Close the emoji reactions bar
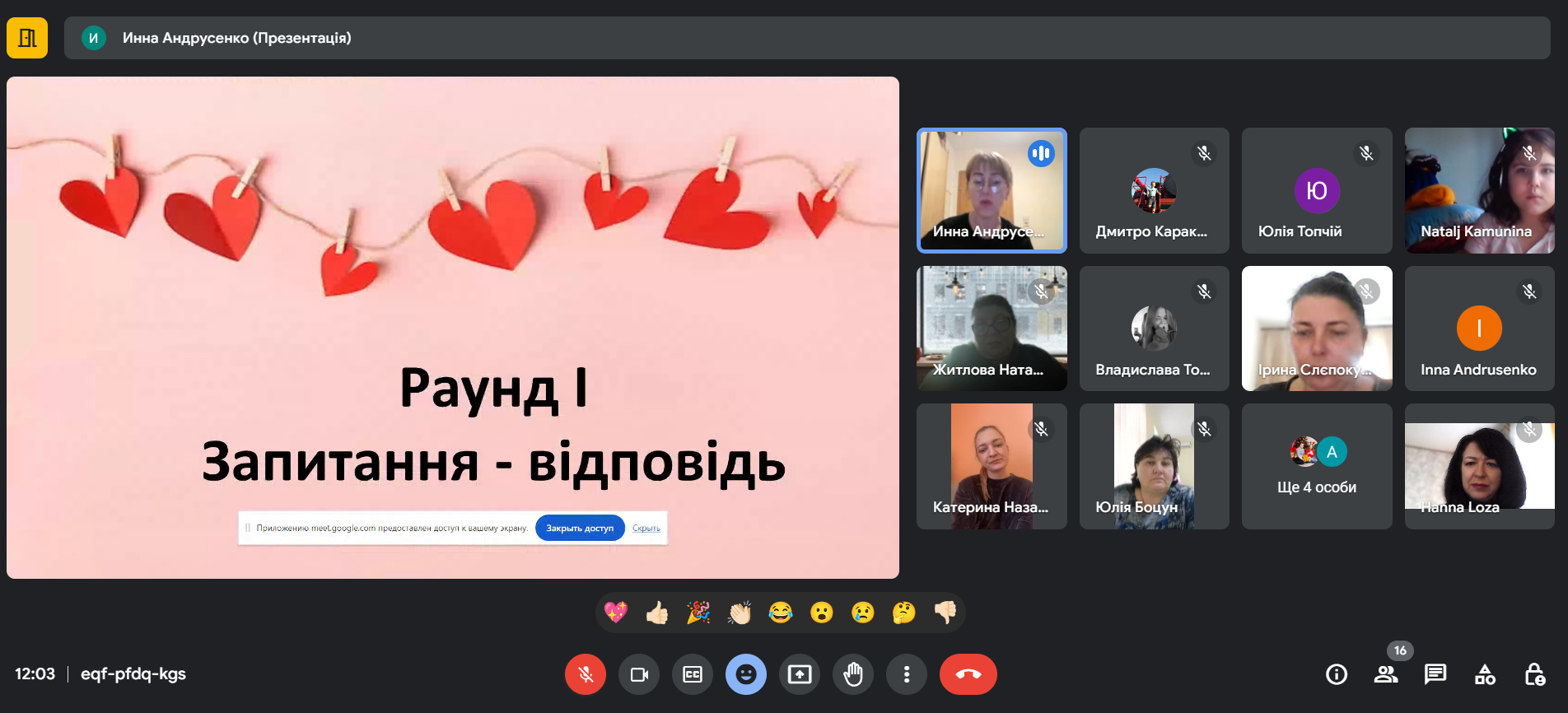1568x713 pixels. coord(745,674)
